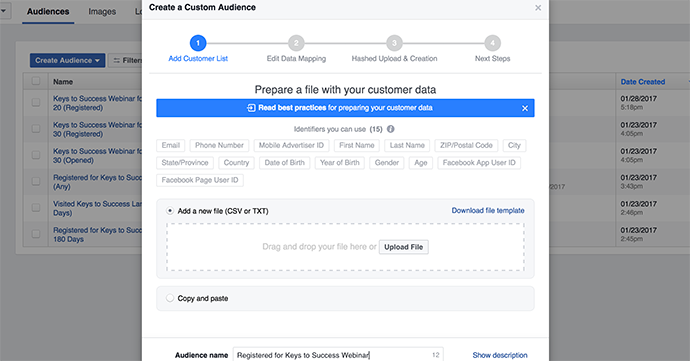The width and height of the screenshot is (690, 361).
Task: Toggle the select-all checkbox in Name header
Action: (36, 81)
